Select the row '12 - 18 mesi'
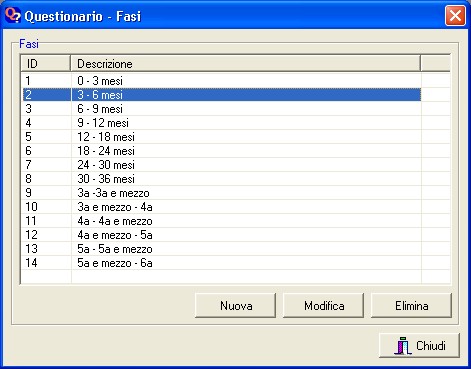This screenshot has height=369, width=471. [222, 137]
